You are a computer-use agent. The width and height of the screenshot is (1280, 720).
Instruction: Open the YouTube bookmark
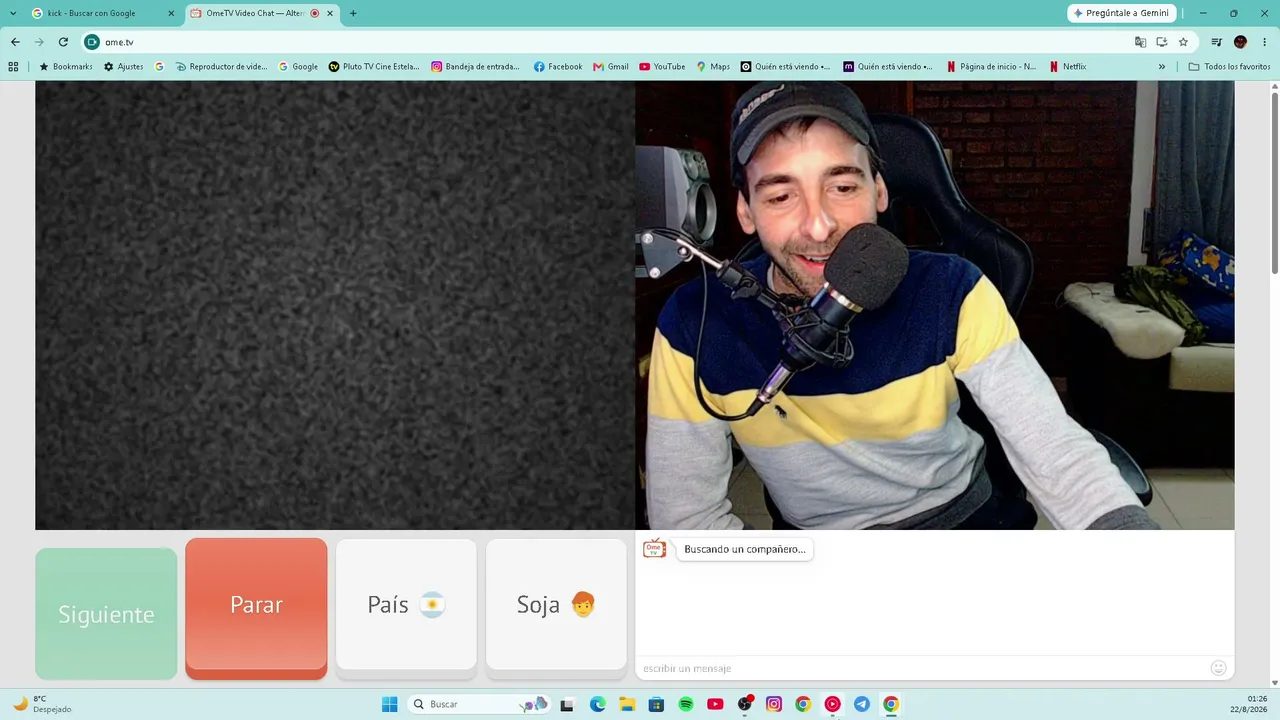(662, 67)
